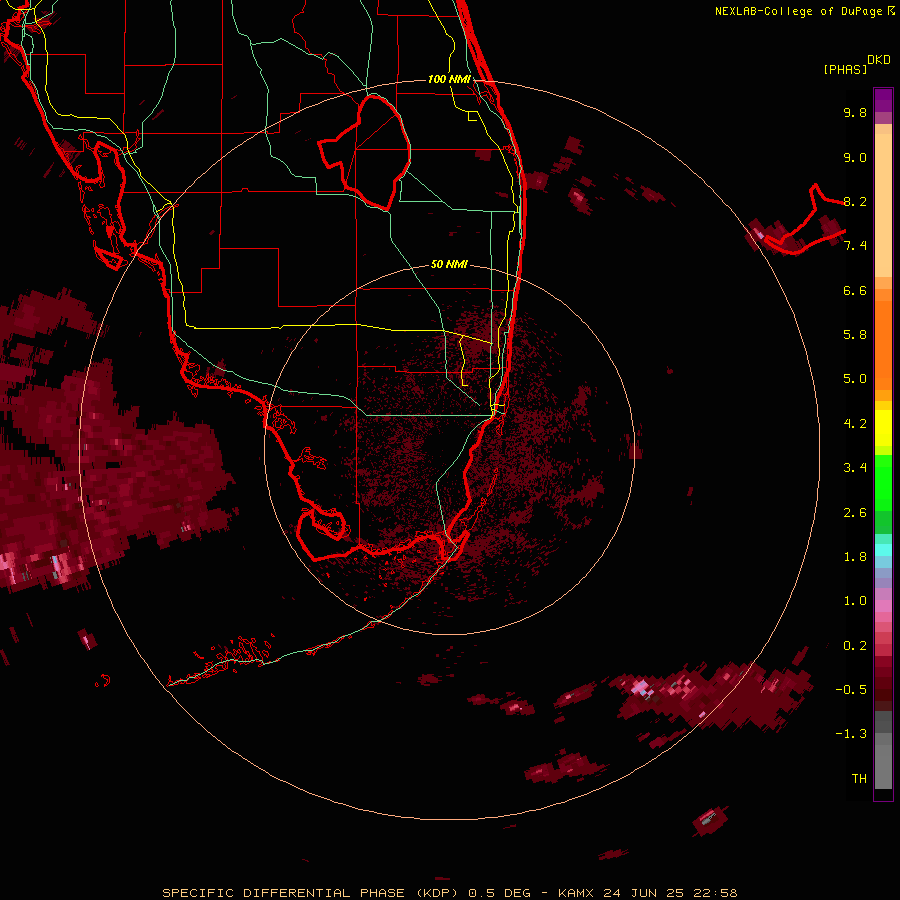This screenshot has width=900, height=900.
Task: Click the island outline at the right map edge
Action: [x=804, y=221]
